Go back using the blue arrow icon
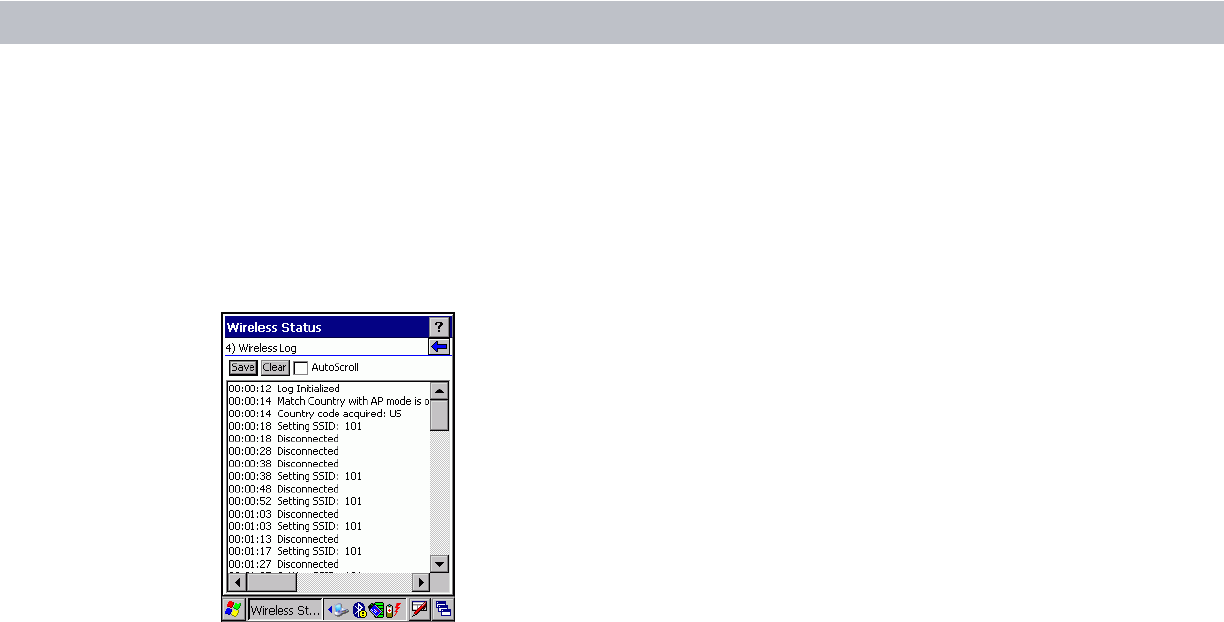This screenshot has height=622, width=1224. 439,347
